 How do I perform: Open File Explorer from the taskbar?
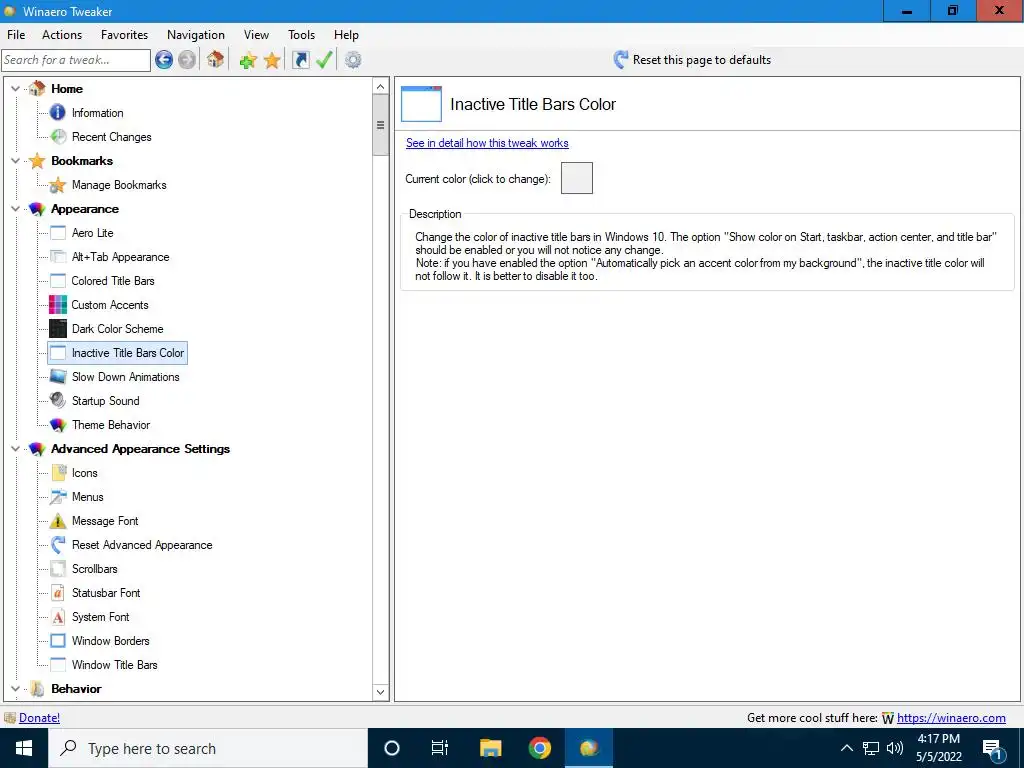490,748
